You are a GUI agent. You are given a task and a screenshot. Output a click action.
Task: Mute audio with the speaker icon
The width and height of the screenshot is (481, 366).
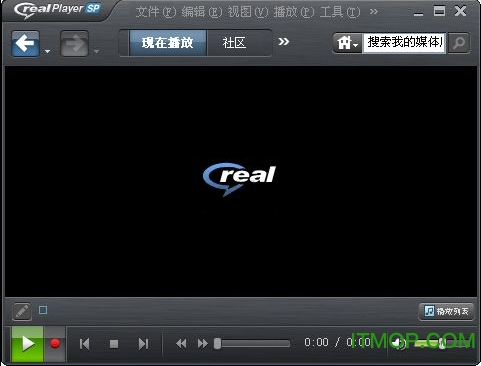pyautogui.click(x=398, y=343)
